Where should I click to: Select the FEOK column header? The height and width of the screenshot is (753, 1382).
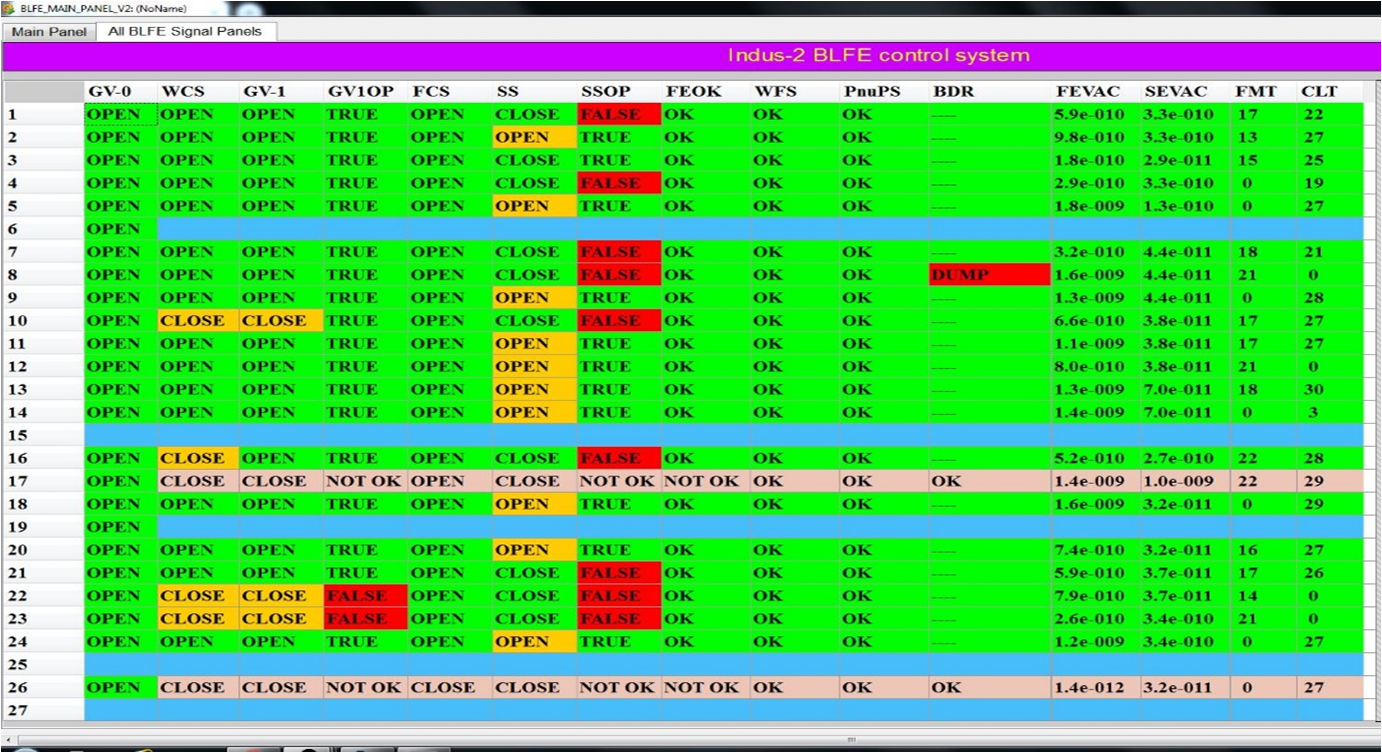click(706, 91)
